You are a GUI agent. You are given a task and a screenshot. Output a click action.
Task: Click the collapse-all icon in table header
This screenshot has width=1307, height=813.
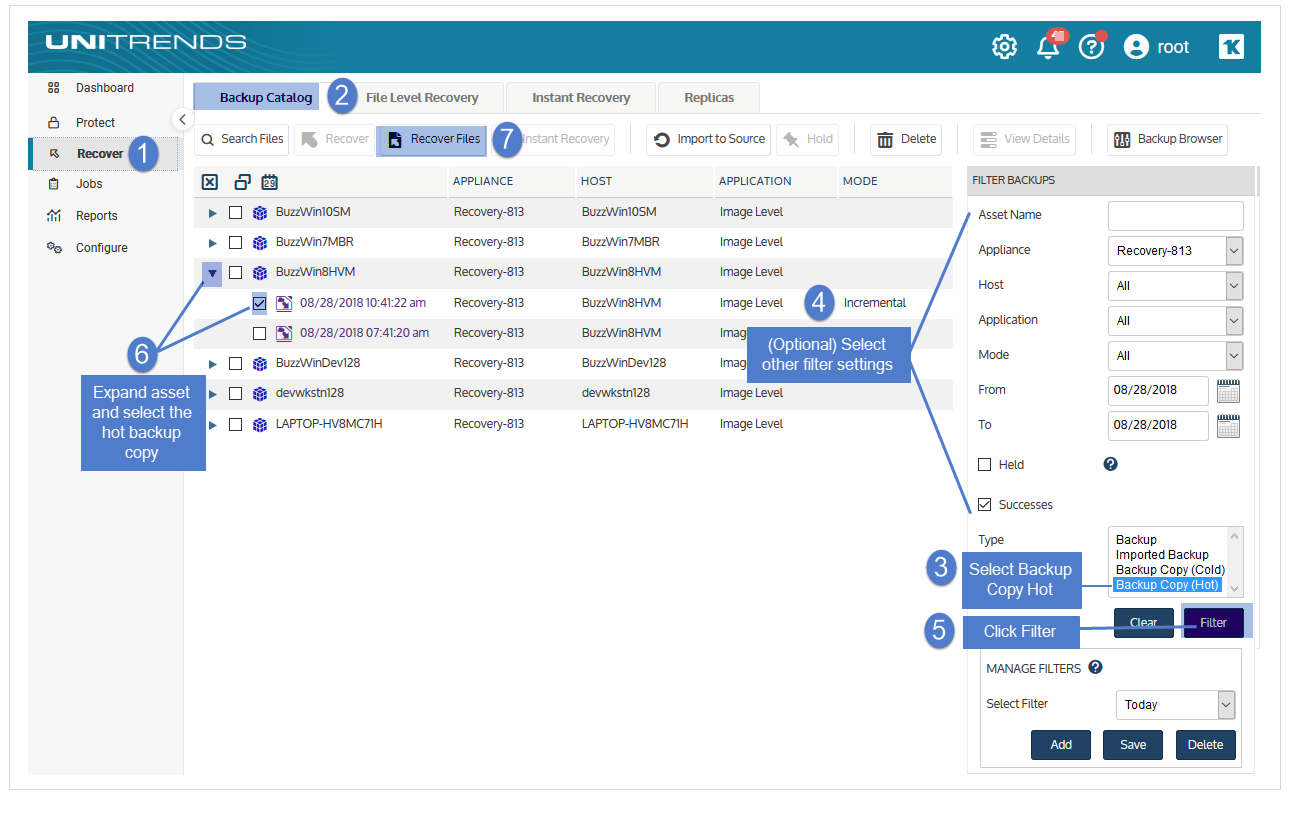click(242, 182)
